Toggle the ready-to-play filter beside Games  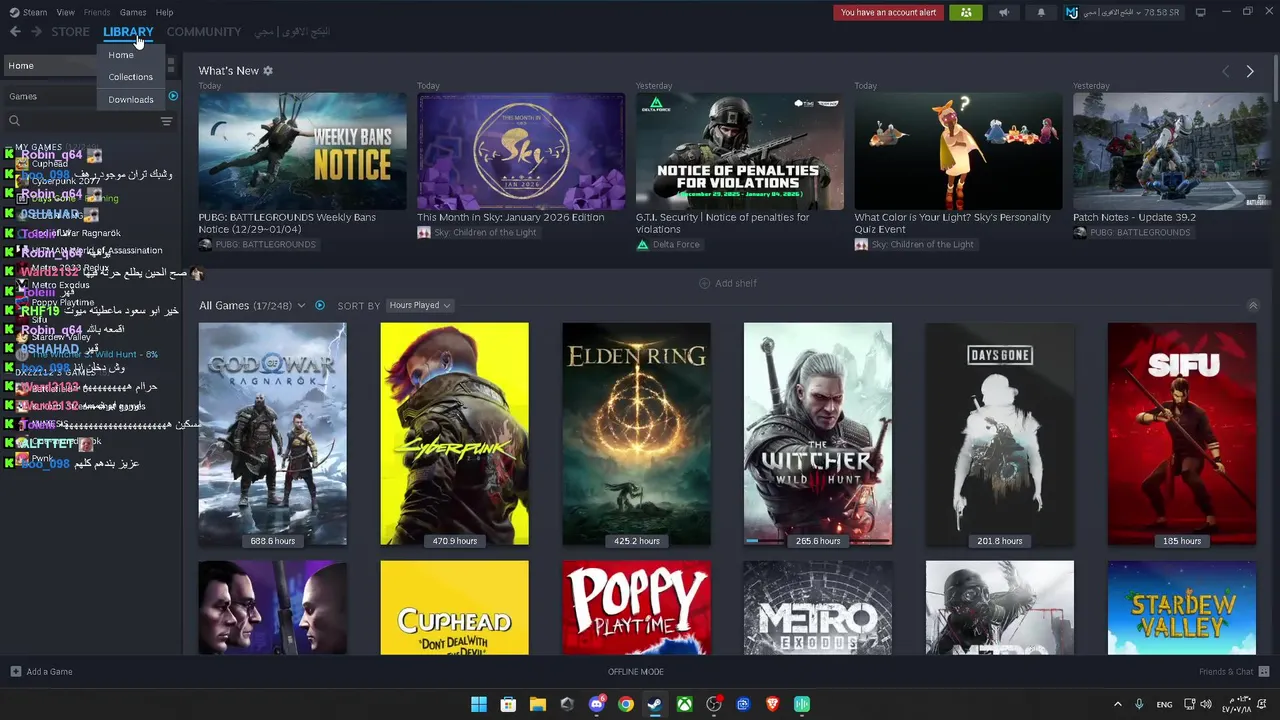coord(173,96)
